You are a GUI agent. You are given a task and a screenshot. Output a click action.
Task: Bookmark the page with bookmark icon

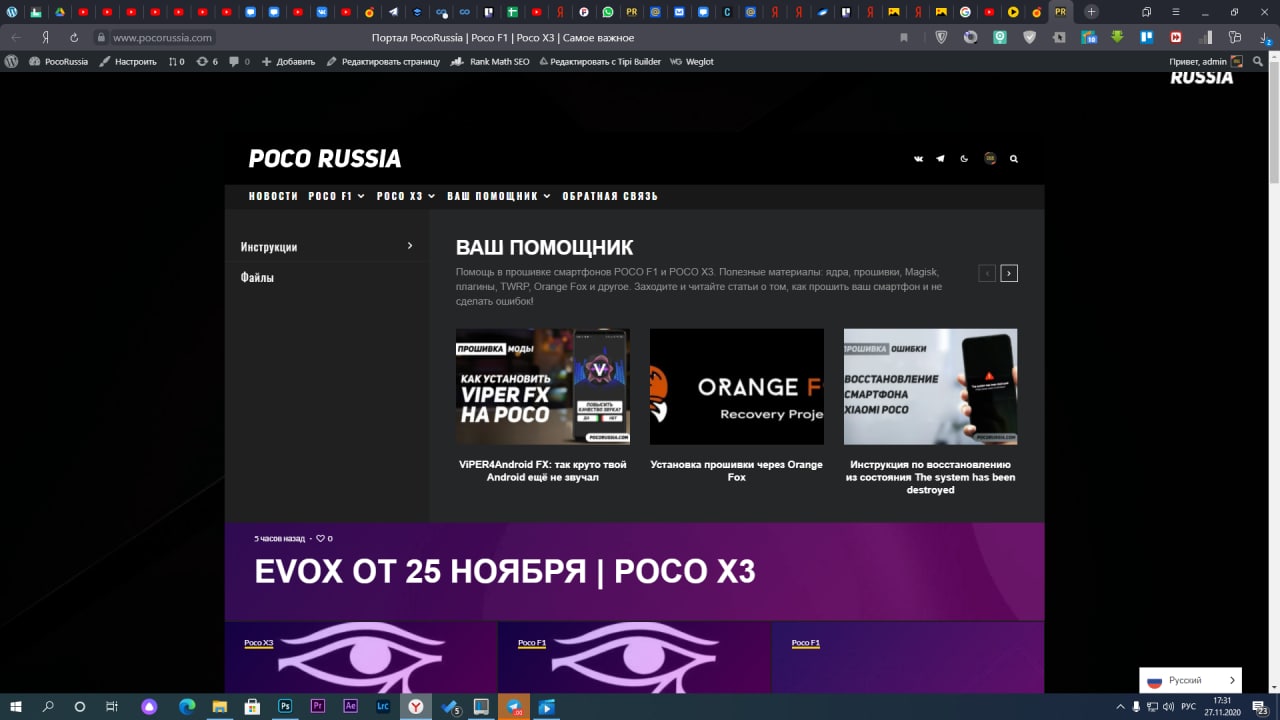point(904,37)
